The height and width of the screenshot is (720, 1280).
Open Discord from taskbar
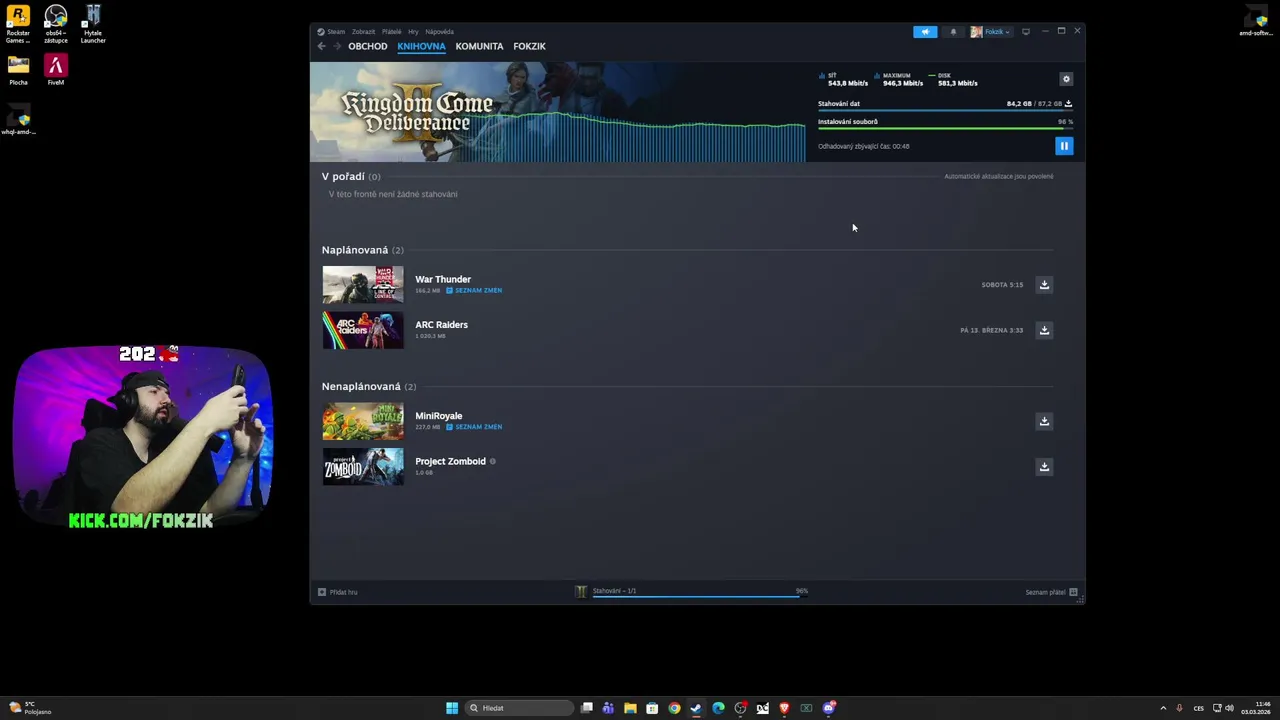coord(829,708)
